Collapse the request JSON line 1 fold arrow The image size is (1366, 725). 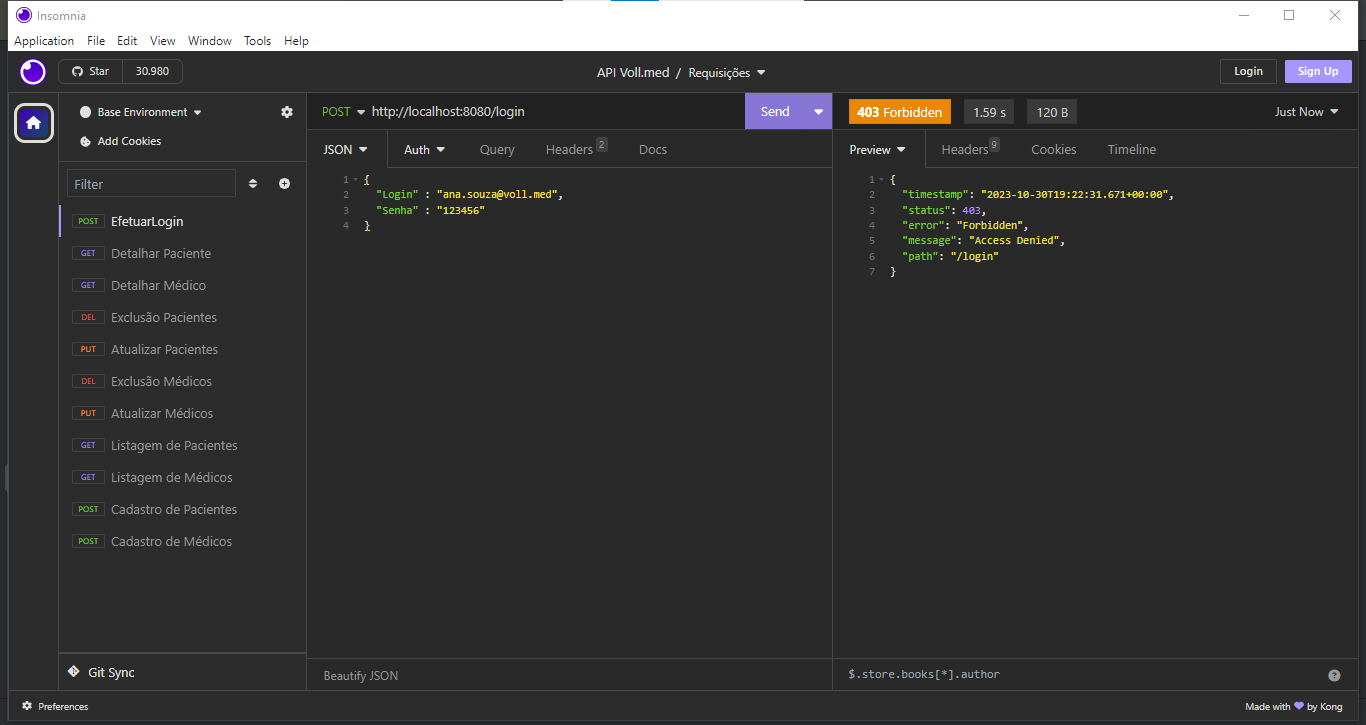355,180
